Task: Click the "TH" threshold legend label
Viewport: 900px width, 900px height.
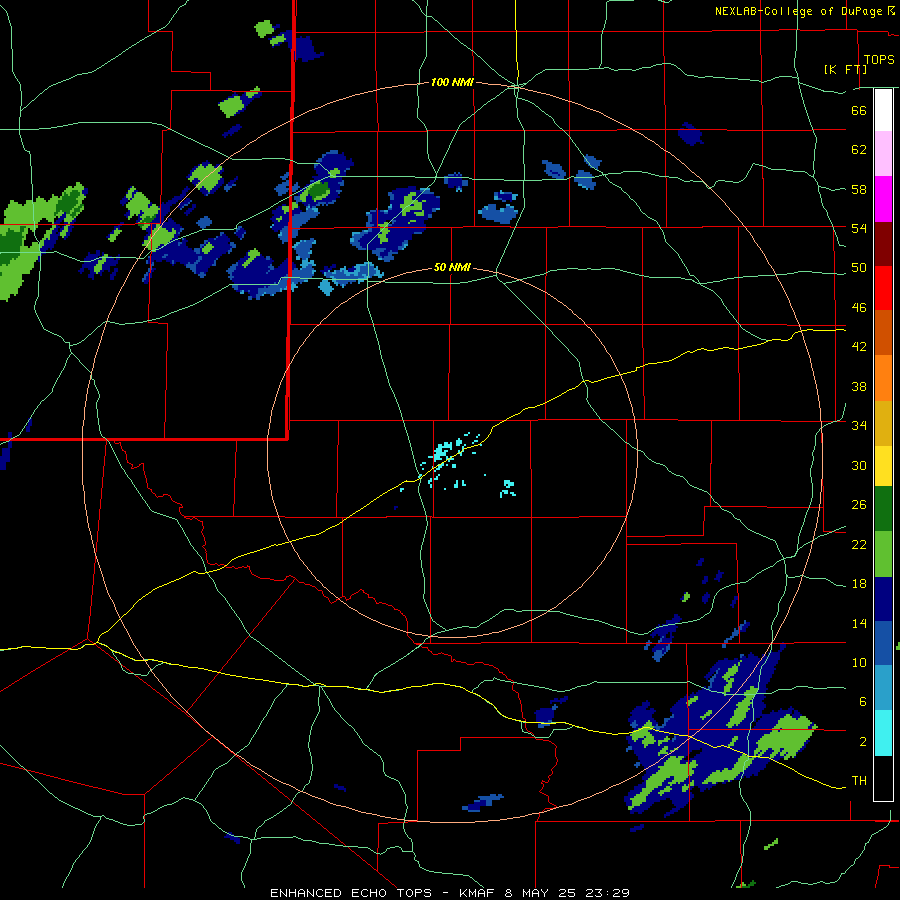Action: (x=859, y=780)
